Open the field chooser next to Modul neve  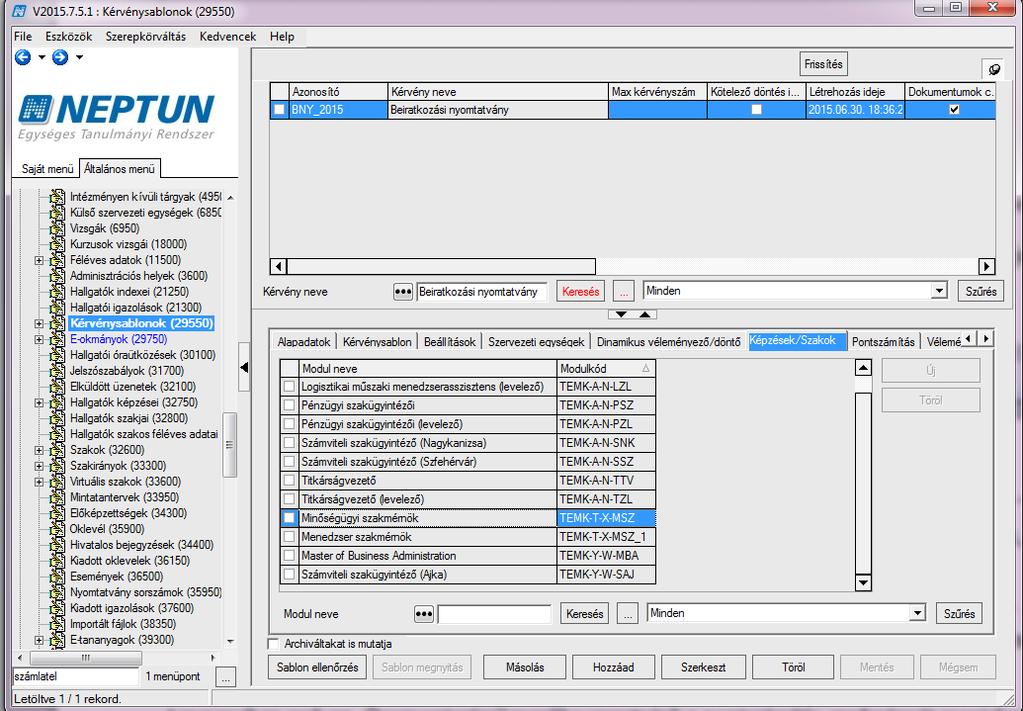click(424, 614)
